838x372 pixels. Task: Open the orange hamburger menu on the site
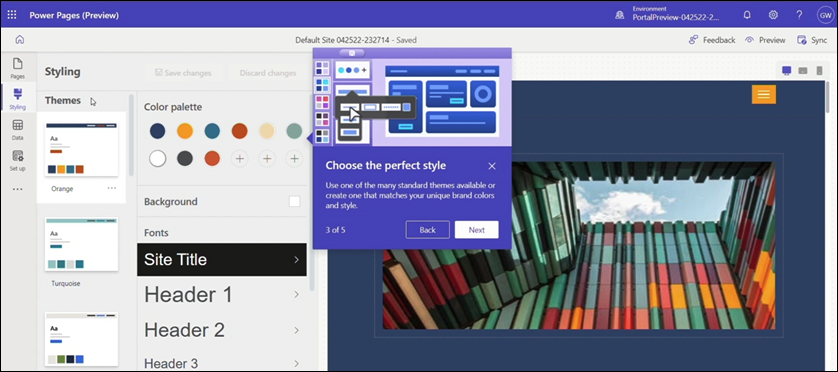click(764, 95)
